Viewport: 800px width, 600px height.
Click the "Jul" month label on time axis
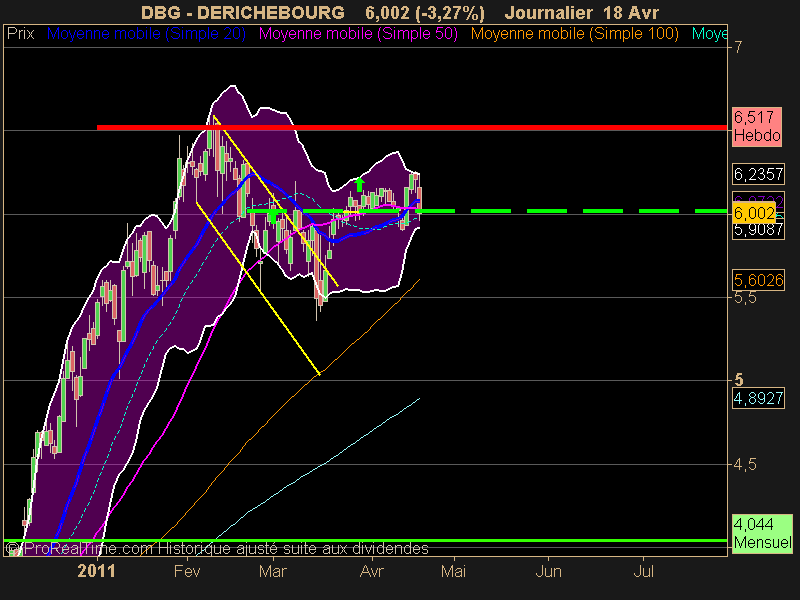[x=644, y=571]
